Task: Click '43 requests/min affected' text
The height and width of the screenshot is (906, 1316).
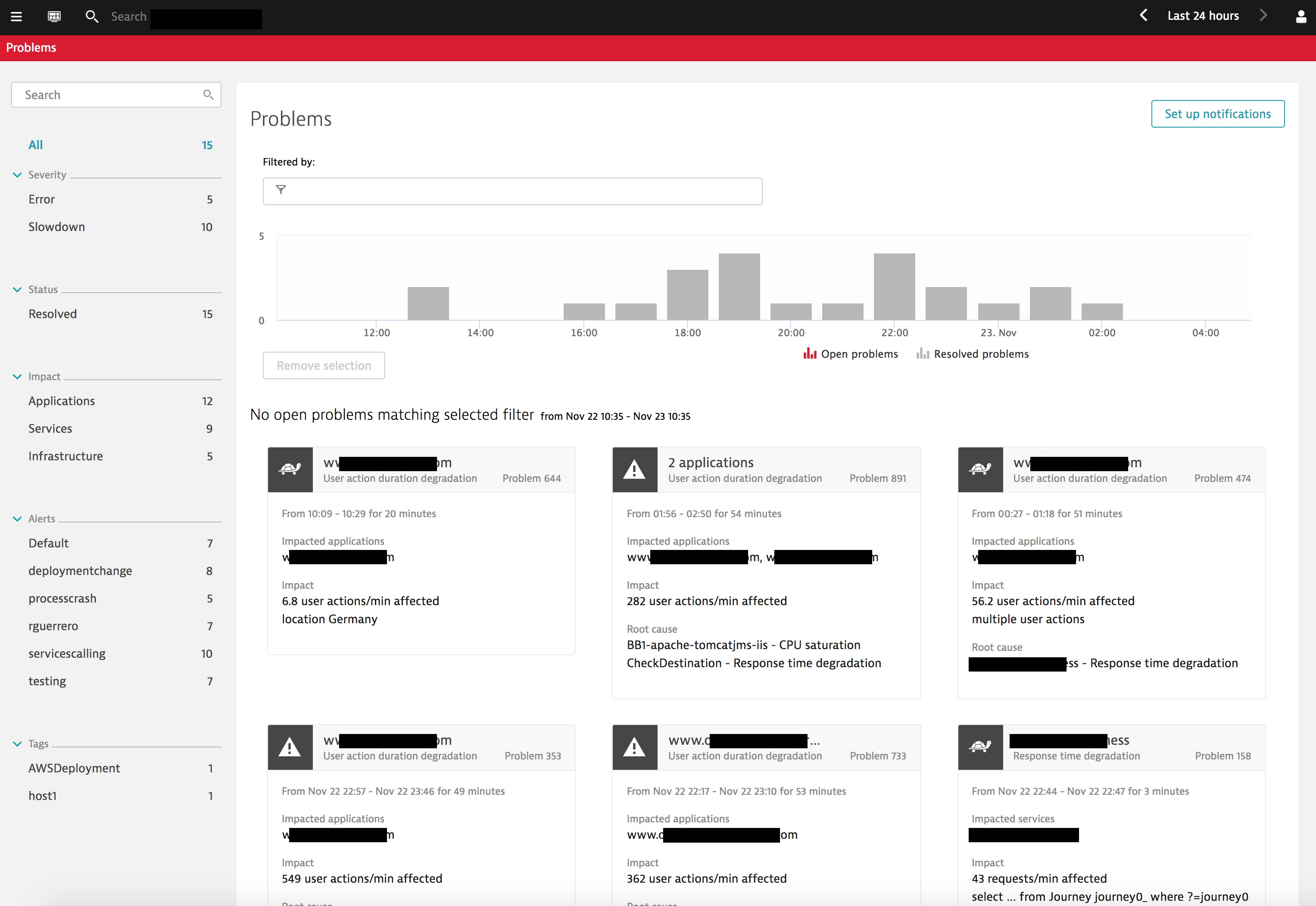Action: 1039,879
